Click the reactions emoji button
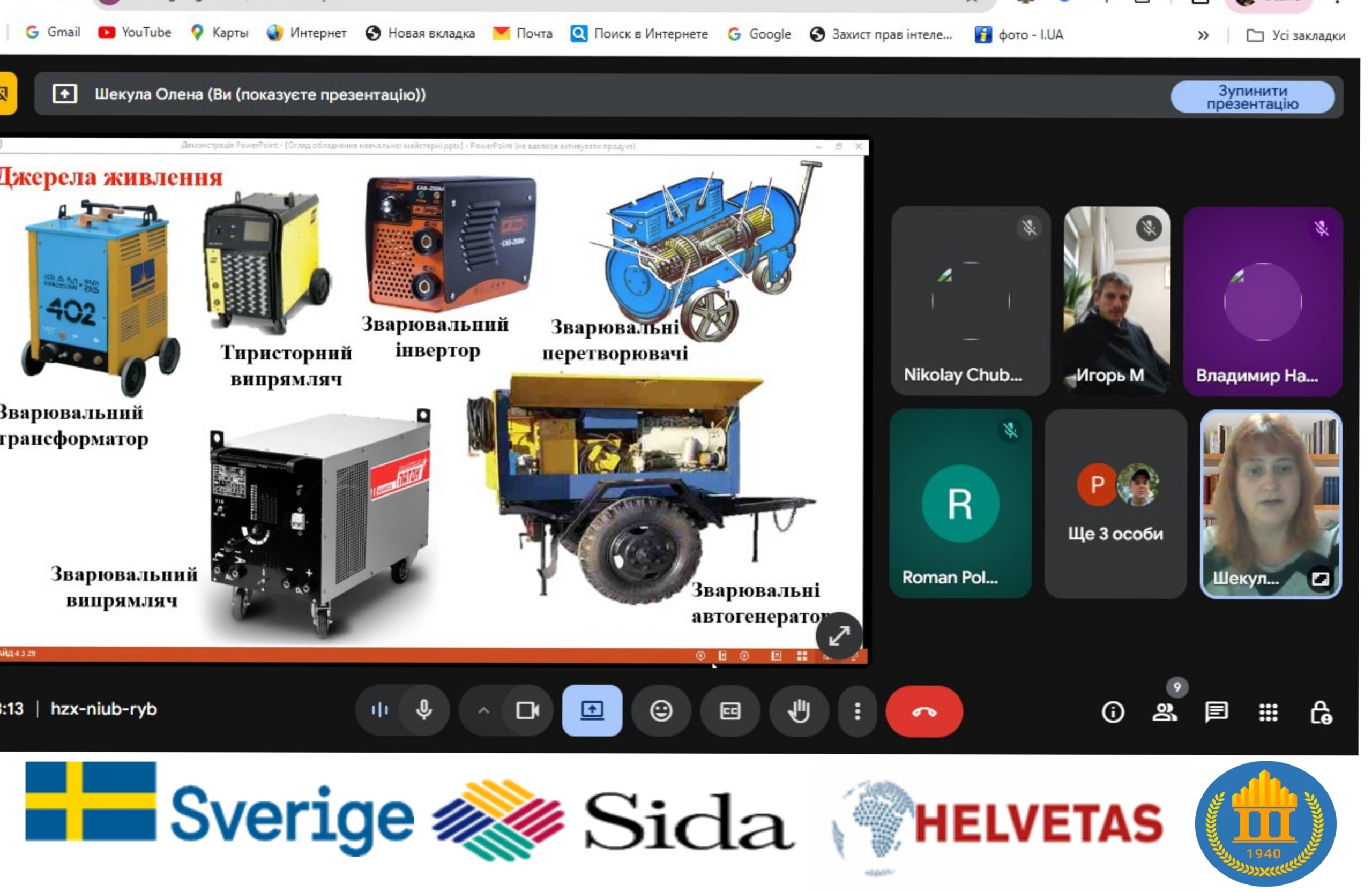Screen dimensions: 1372x892 coord(661,710)
